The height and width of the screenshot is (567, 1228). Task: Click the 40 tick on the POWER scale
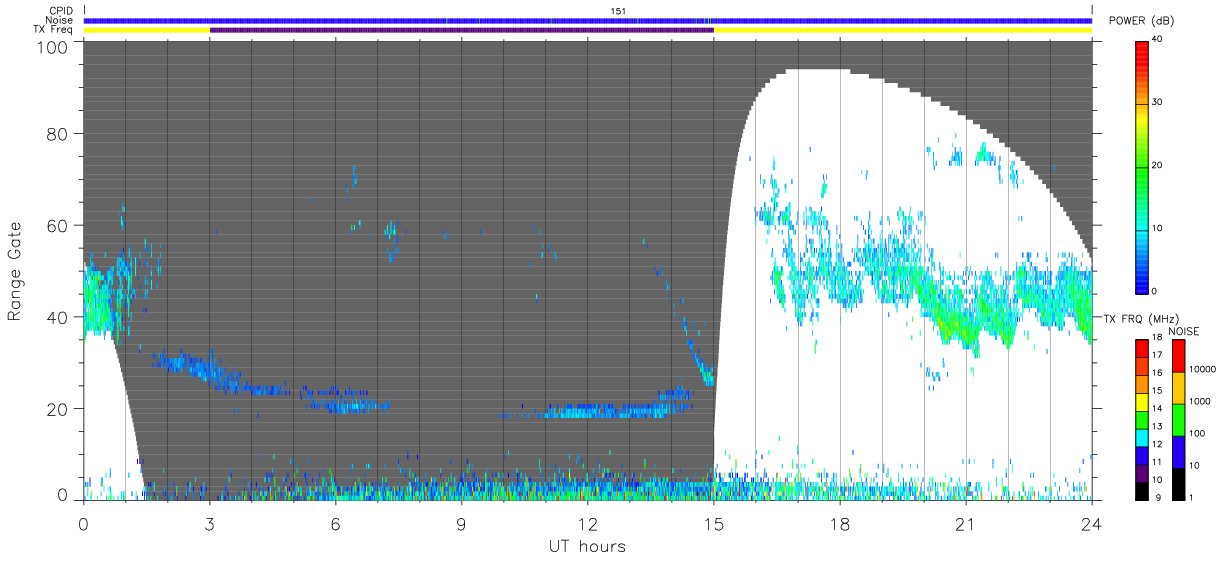click(1158, 40)
